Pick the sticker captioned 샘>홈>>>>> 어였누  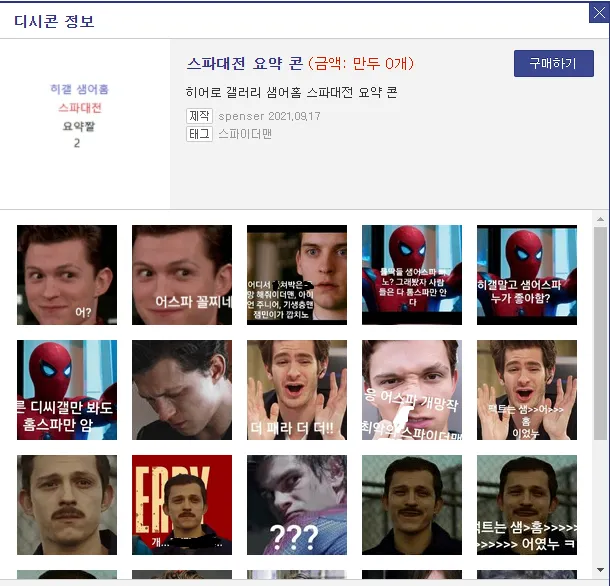(527, 505)
